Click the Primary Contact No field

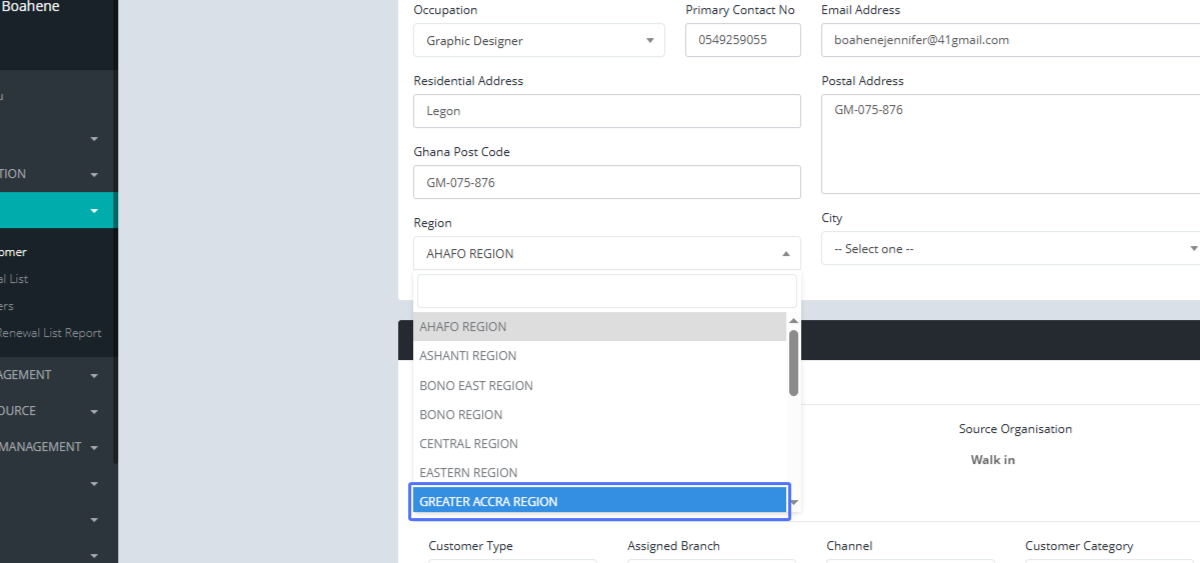[x=742, y=41]
